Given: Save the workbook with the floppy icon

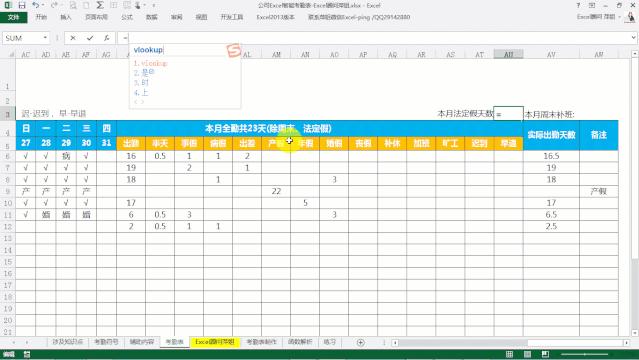Looking at the screenshot, I should 22,5.
